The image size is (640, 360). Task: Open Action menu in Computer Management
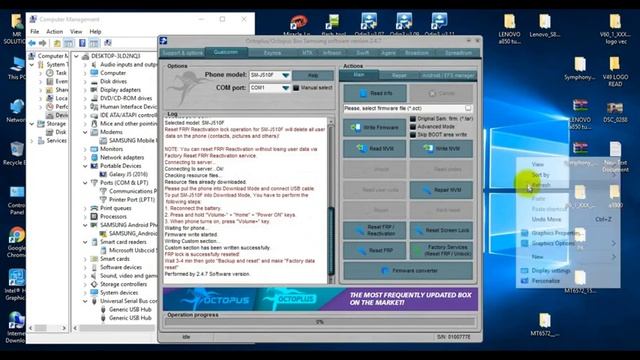pos(54,31)
